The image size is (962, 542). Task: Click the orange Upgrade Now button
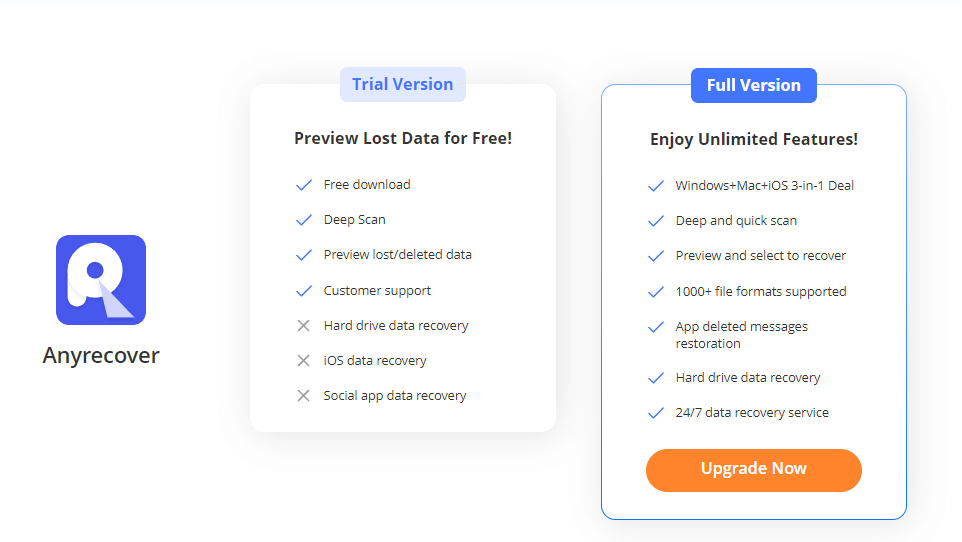pyautogui.click(x=753, y=470)
